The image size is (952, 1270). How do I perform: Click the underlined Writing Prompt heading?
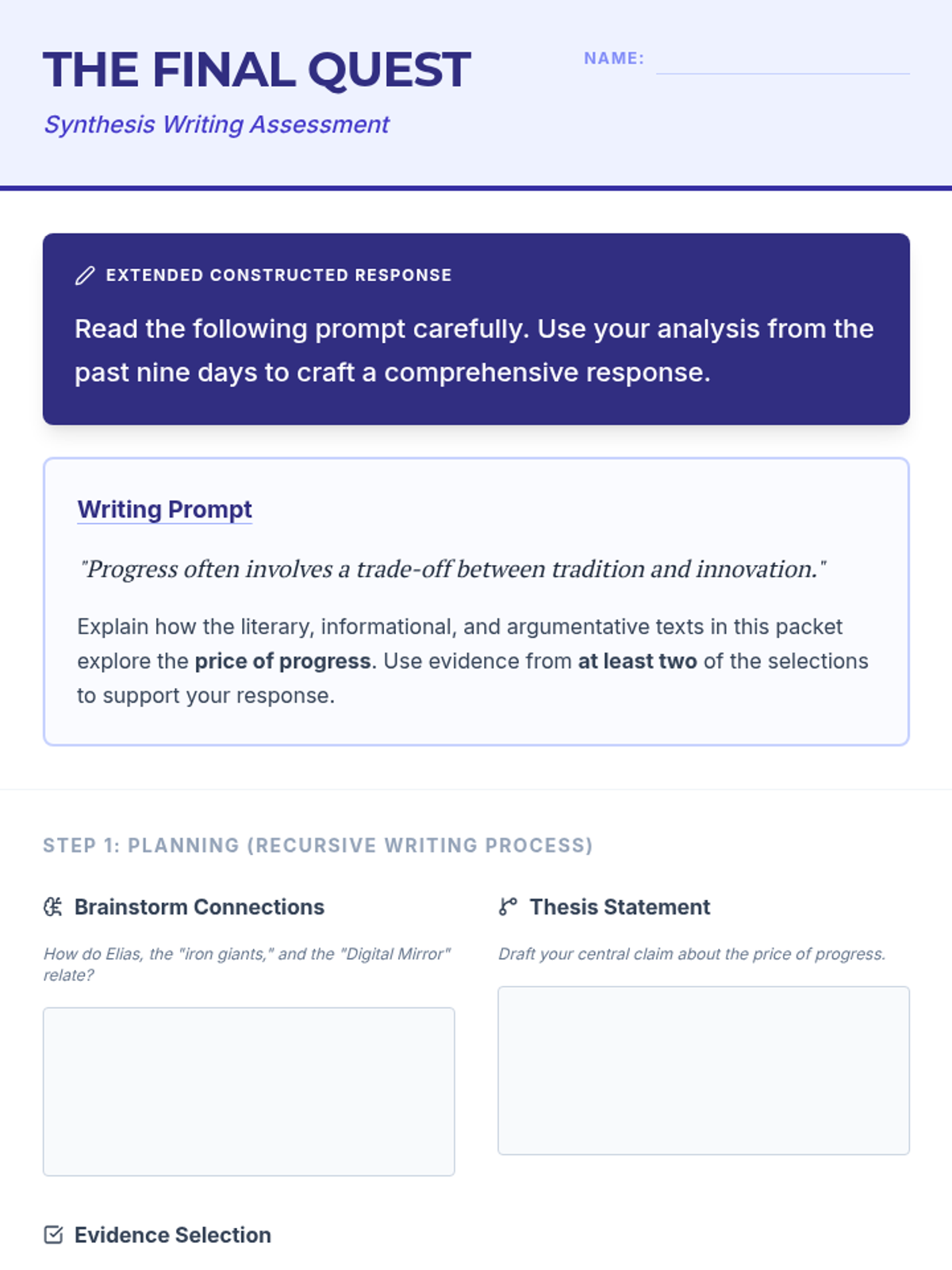tap(164, 510)
